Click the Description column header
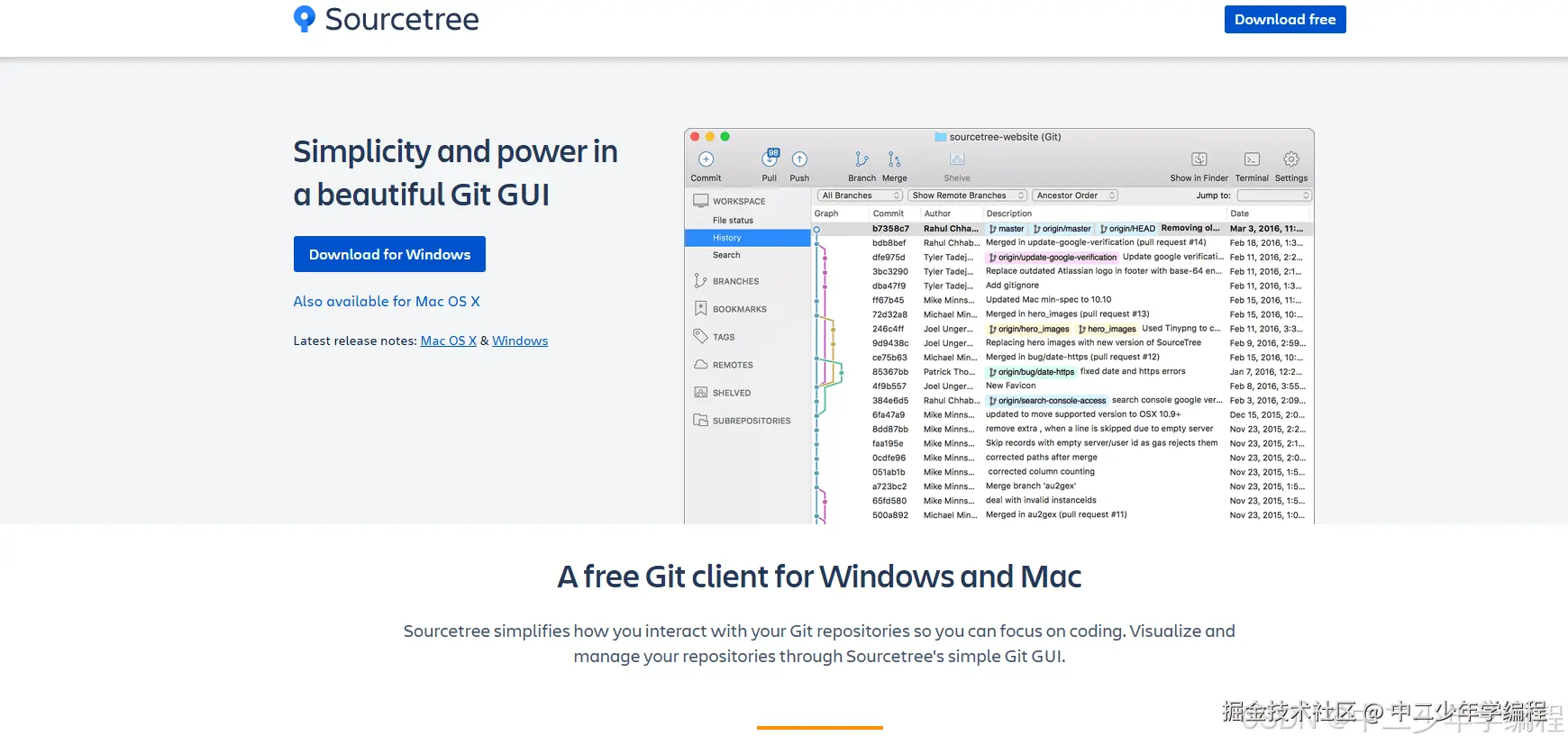Viewport: 1568px width, 745px height. click(1009, 214)
